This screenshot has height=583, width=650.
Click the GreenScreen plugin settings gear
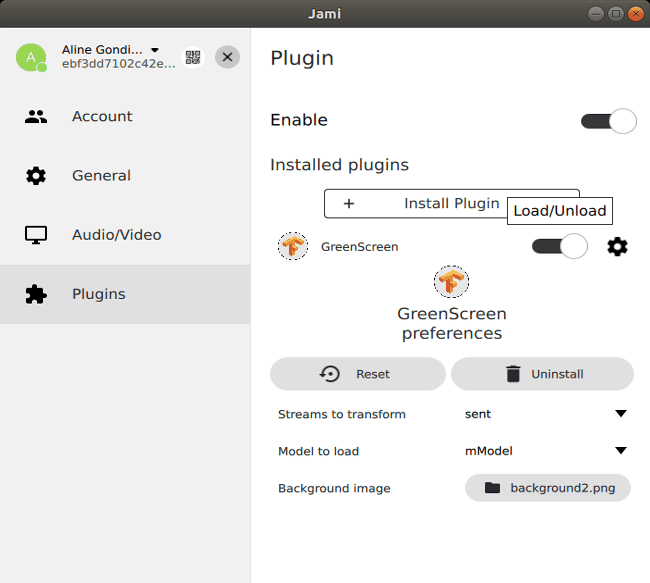(x=617, y=246)
